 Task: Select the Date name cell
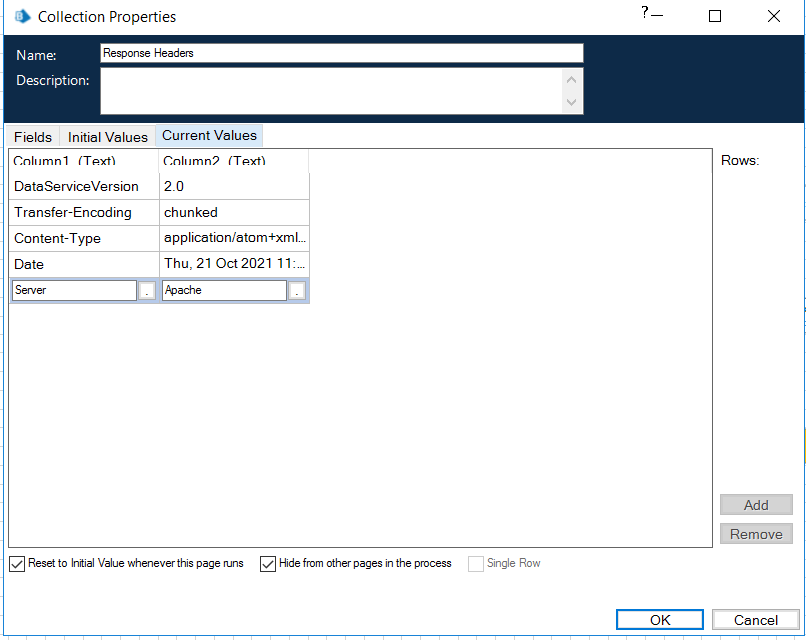(x=84, y=264)
